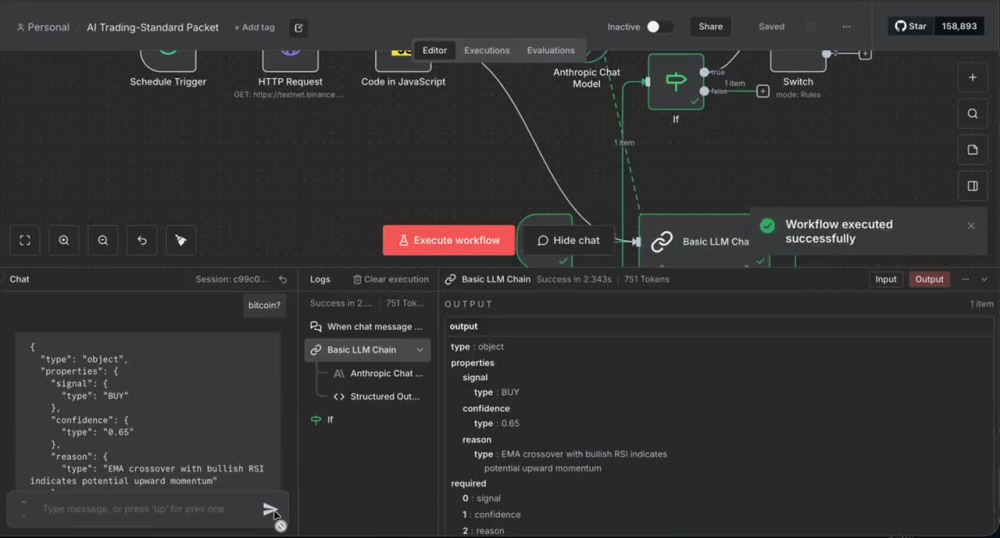
Task: Zoom in on the workflow canvas
Action: 64,240
